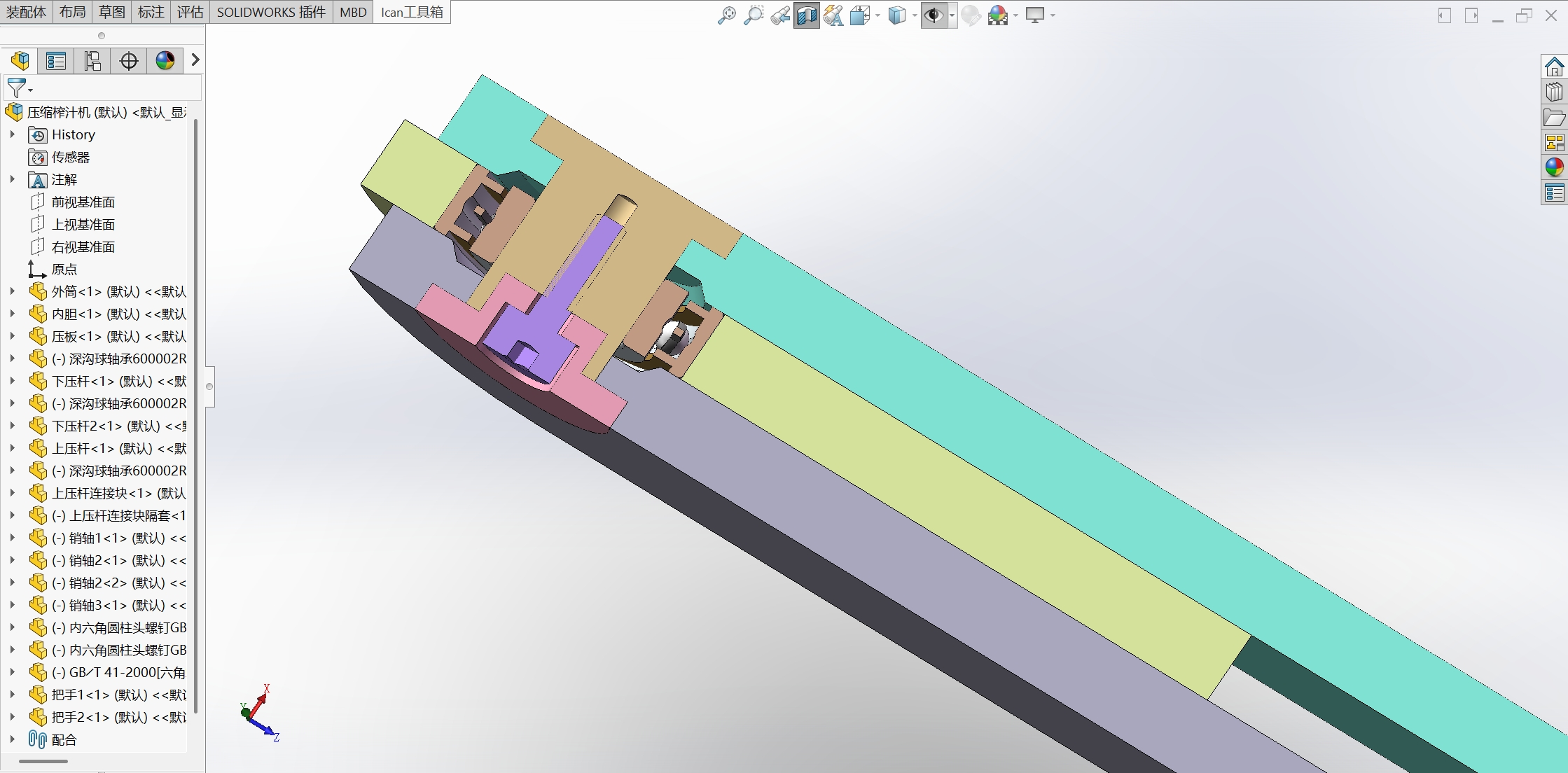
Task: Select the 把手2<1> component
Action: pos(108,717)
